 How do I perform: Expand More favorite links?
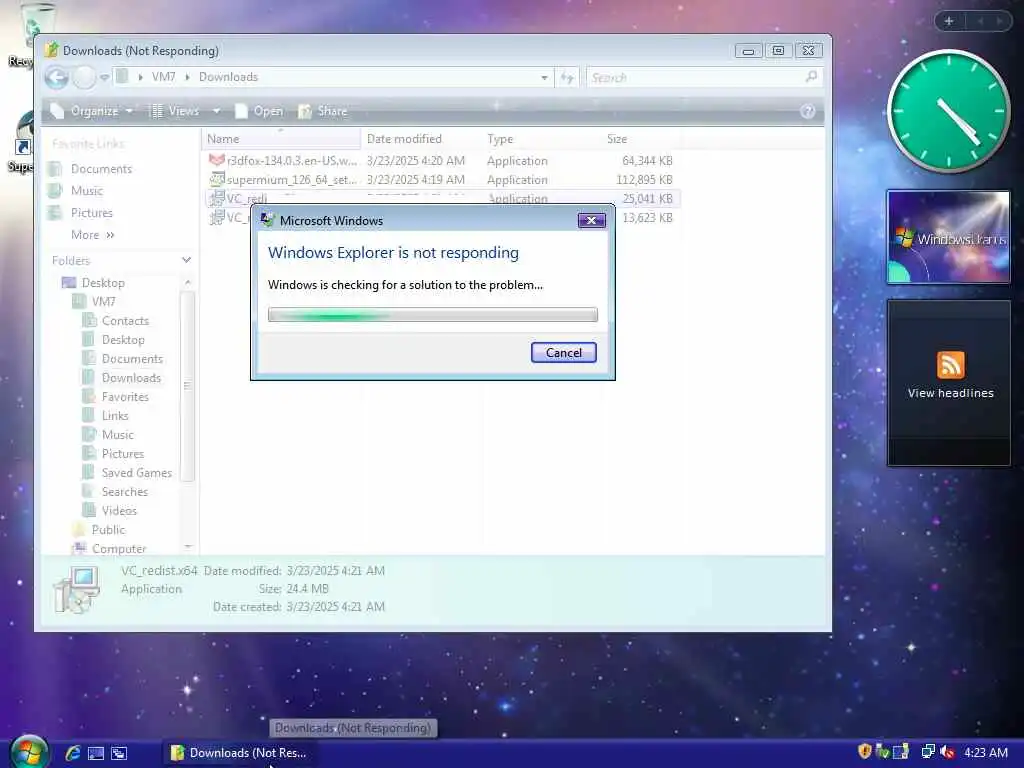93,234
